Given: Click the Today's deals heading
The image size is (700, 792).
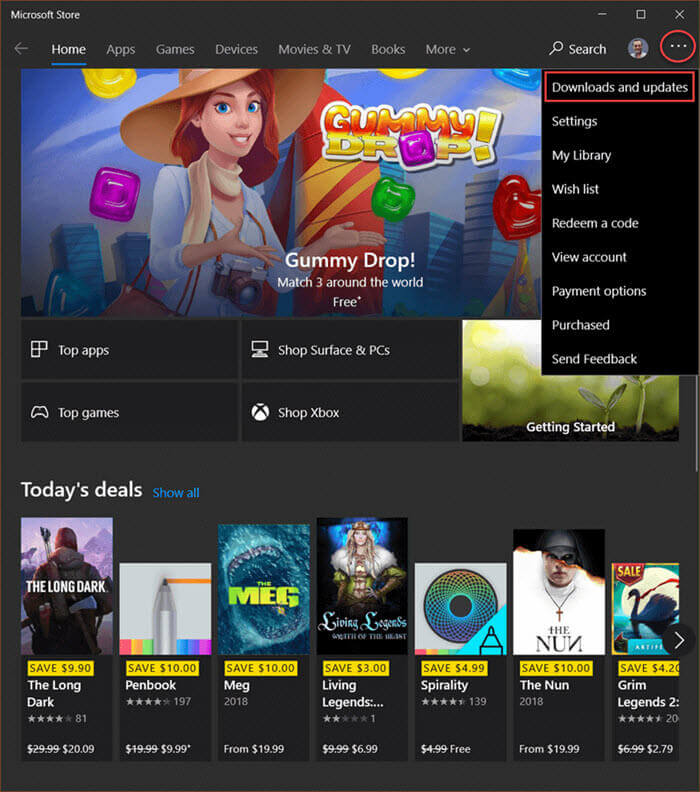Looking at the screenshot, I should [82, 490].
